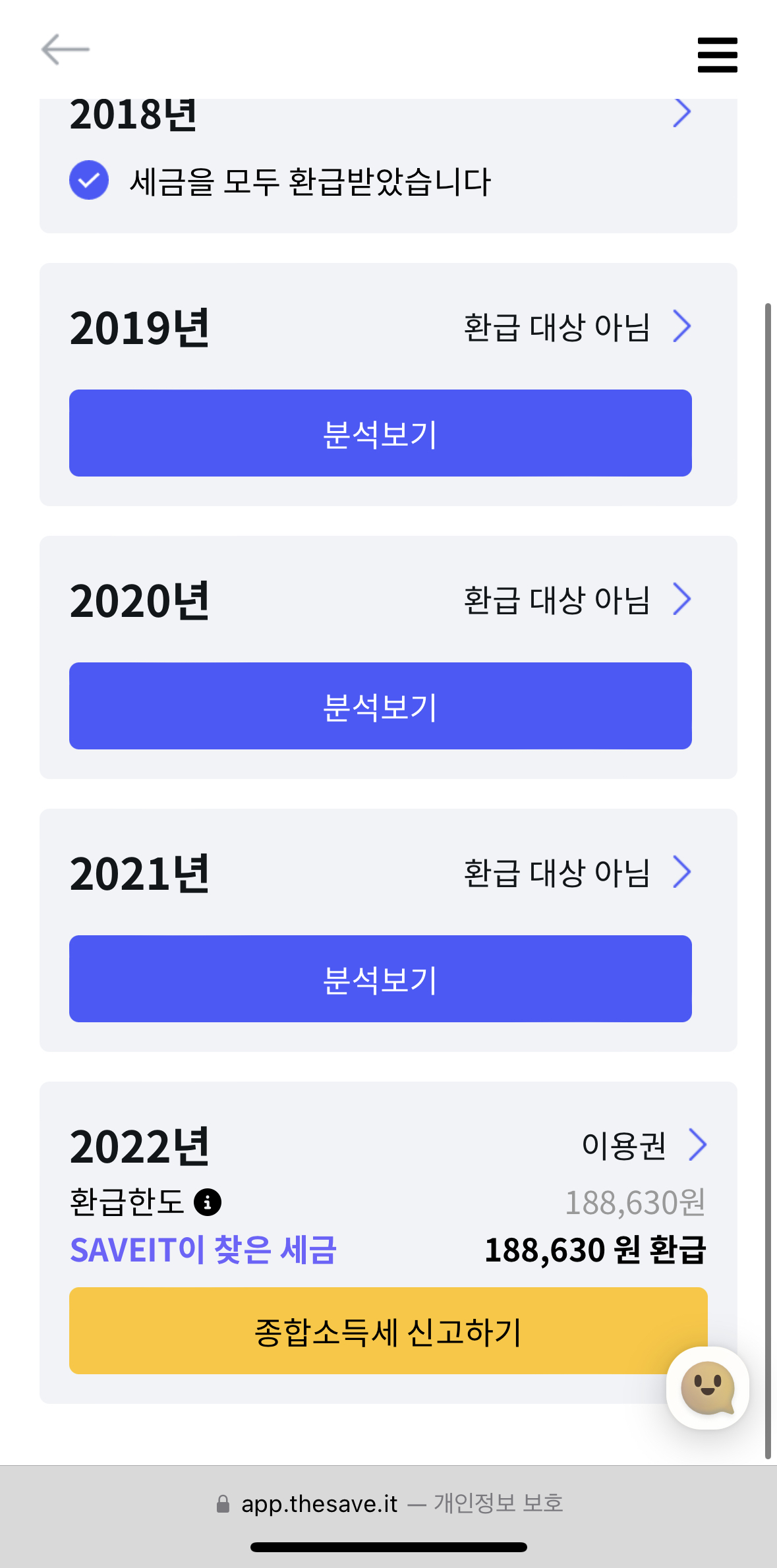
Task: Open the 2022년 이용권 chevron
Action: point(697,1144)
